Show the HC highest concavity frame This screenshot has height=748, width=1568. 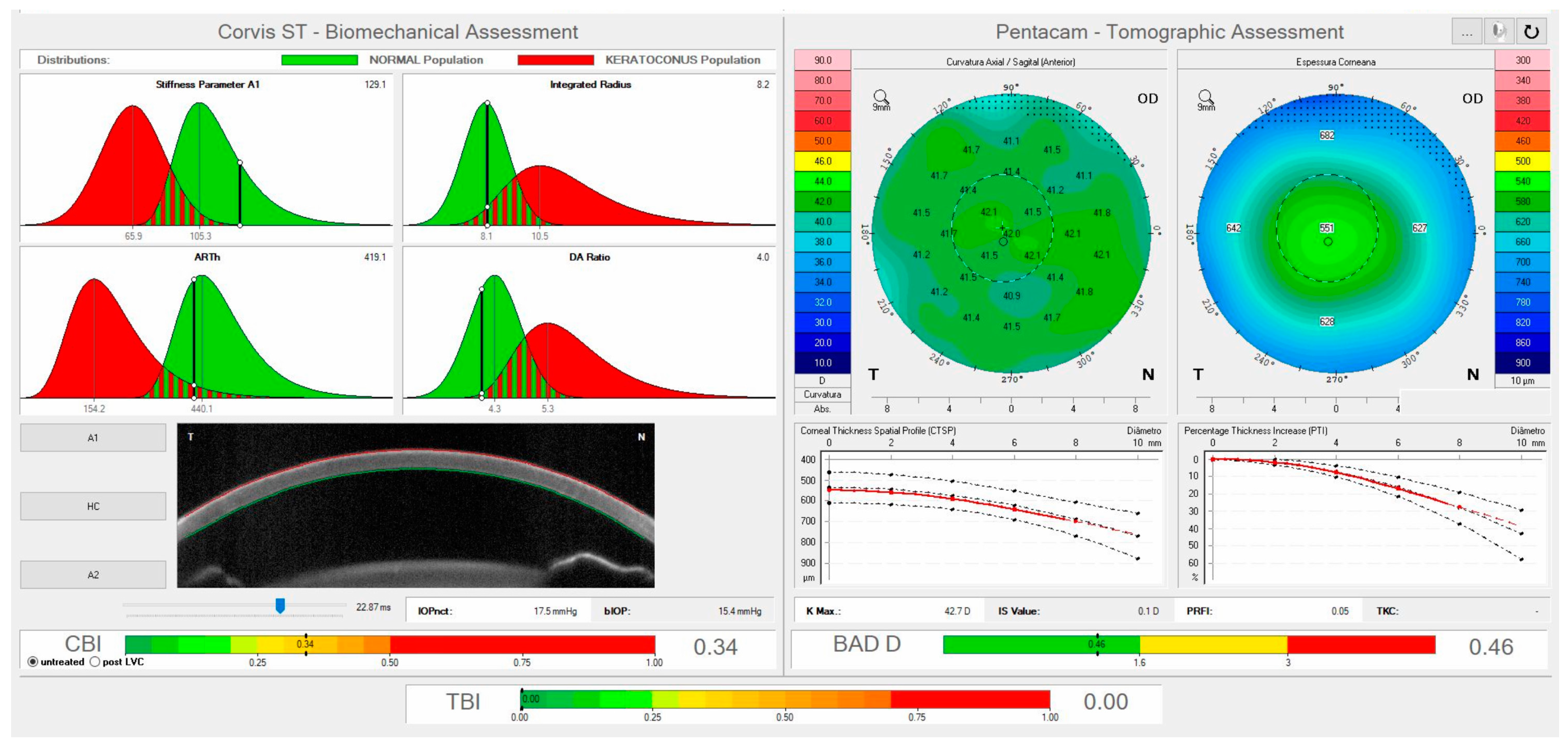(92, 507)
